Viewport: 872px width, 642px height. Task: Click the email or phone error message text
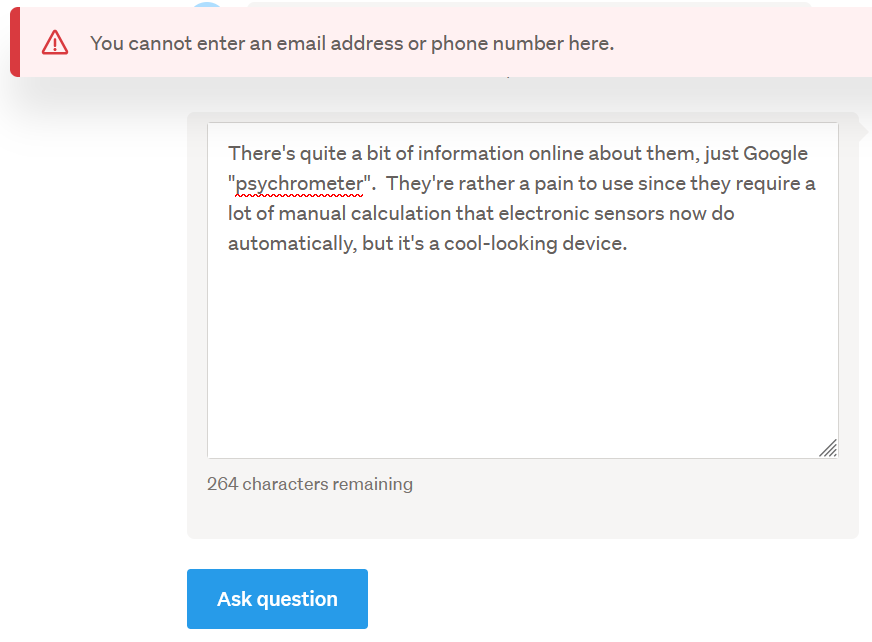[x=352, y=43]
